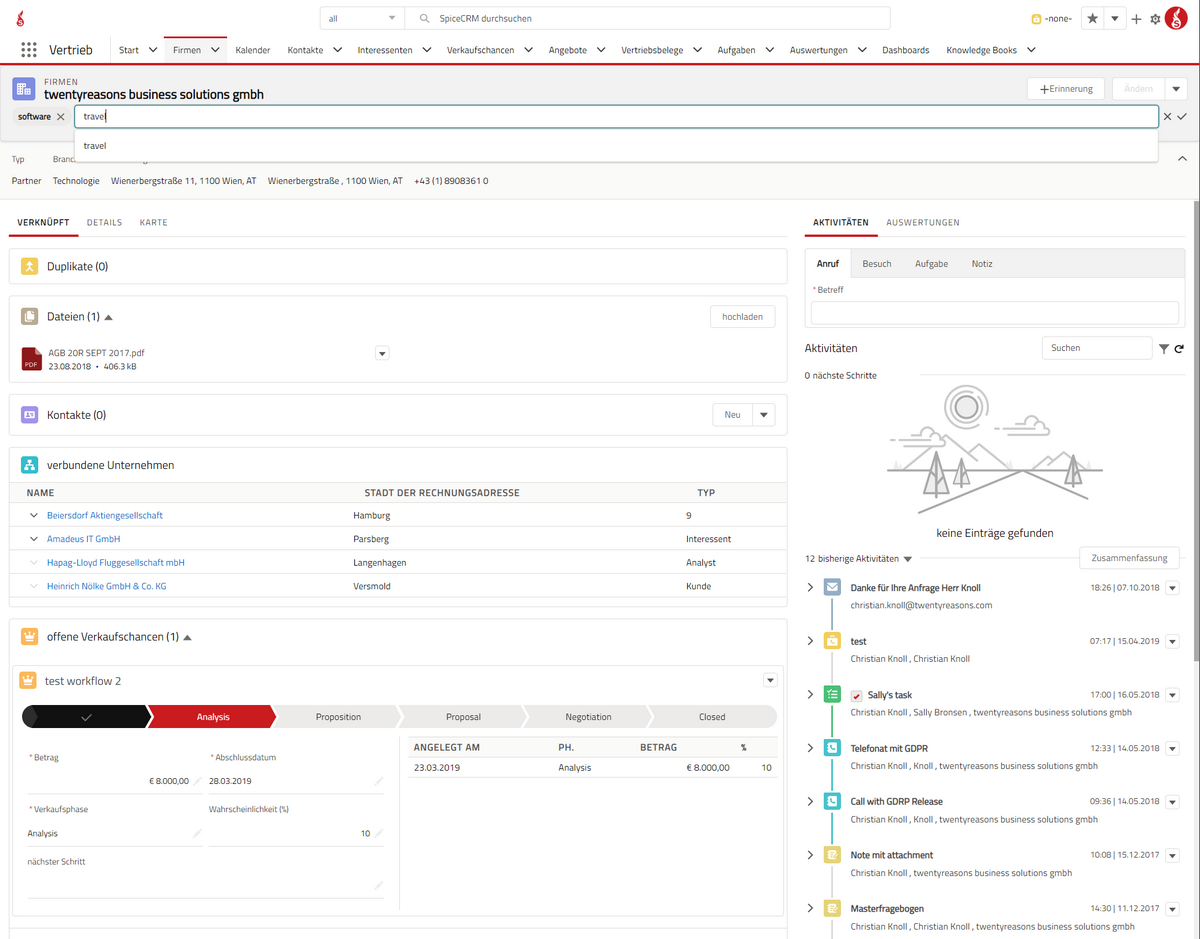
Task: Select the Proposition sales stage
Action: 338,717
